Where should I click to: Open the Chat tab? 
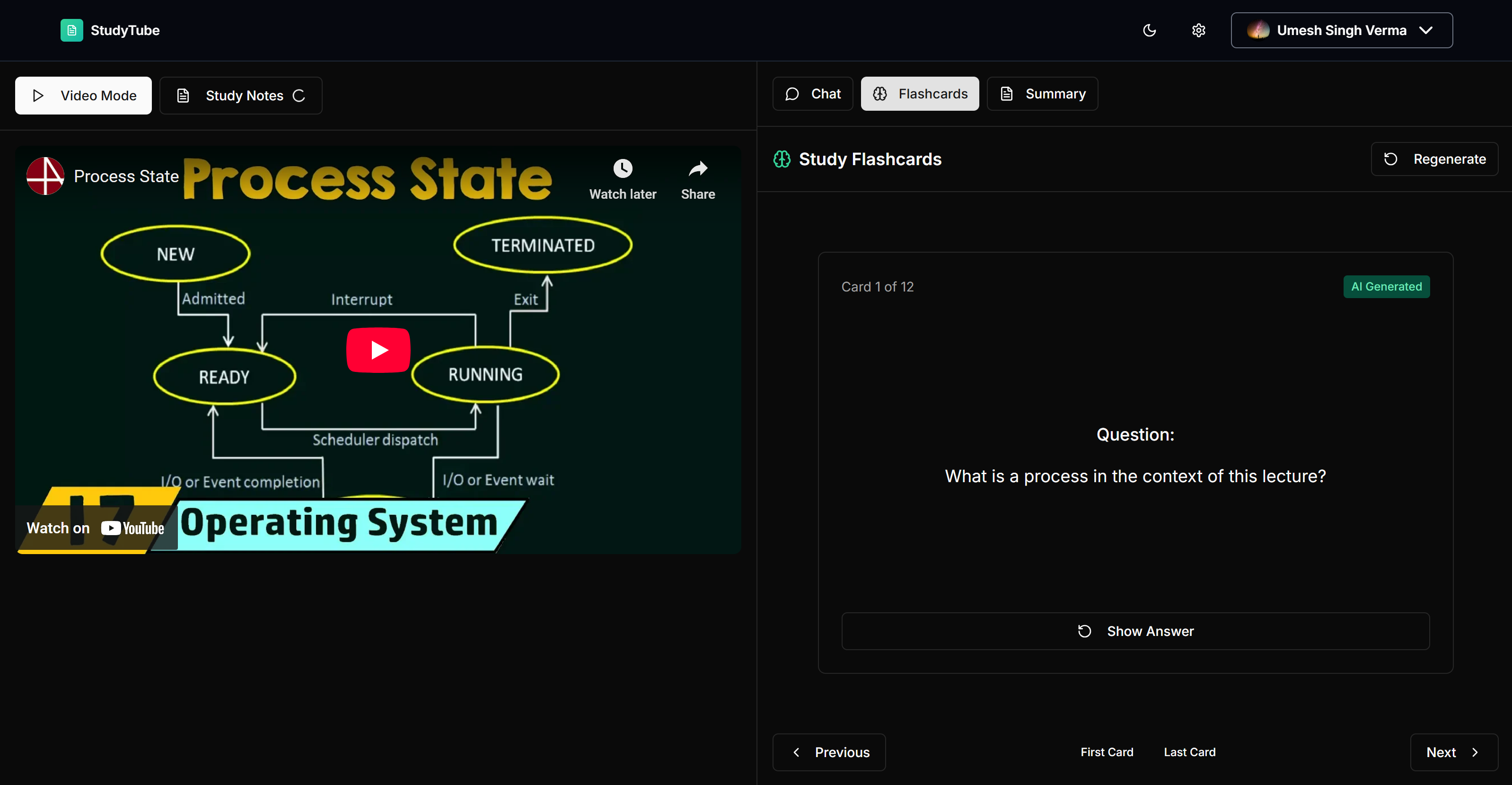[812, 94]
